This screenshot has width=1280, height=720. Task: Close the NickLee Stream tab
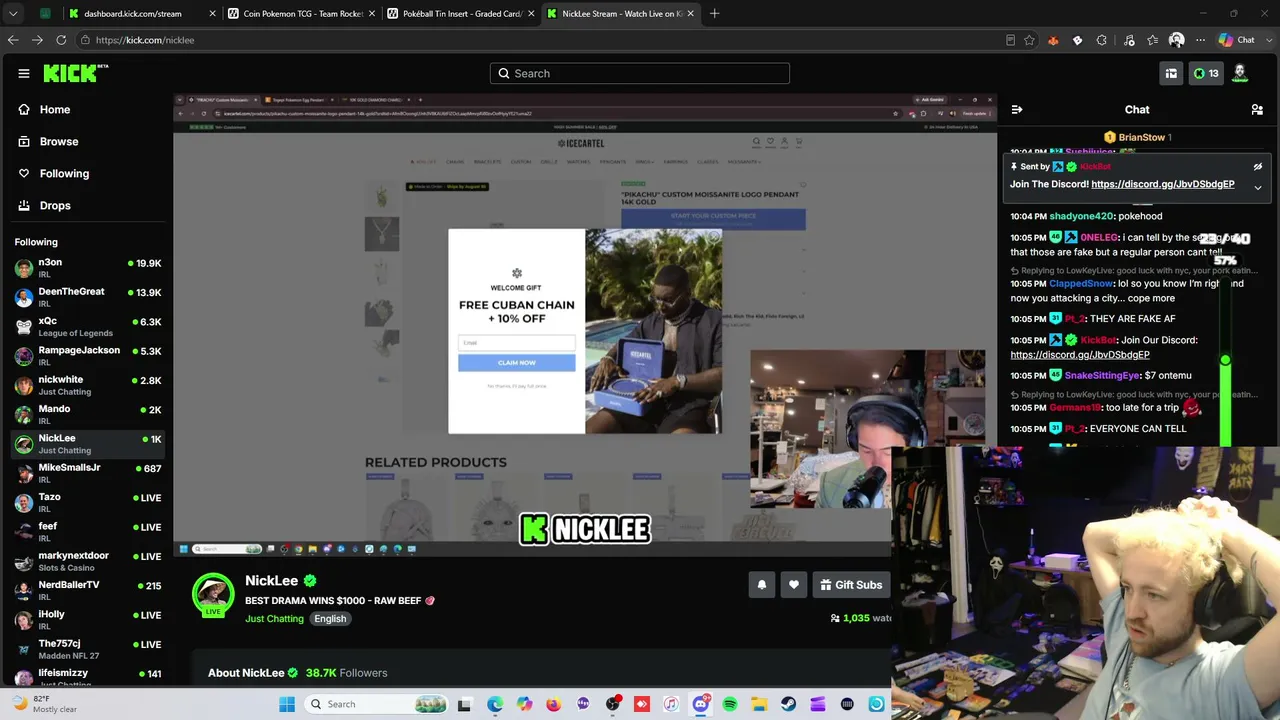pyautogui.click(x=688, y=14)
